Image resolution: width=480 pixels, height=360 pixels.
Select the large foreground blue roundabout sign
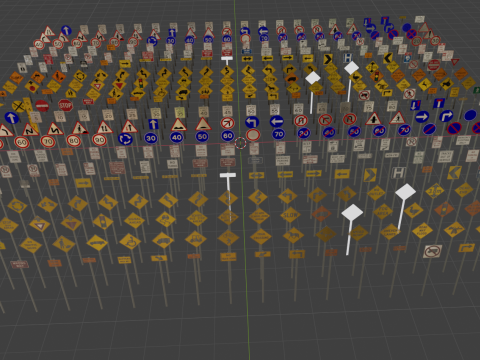coord(125,139)
